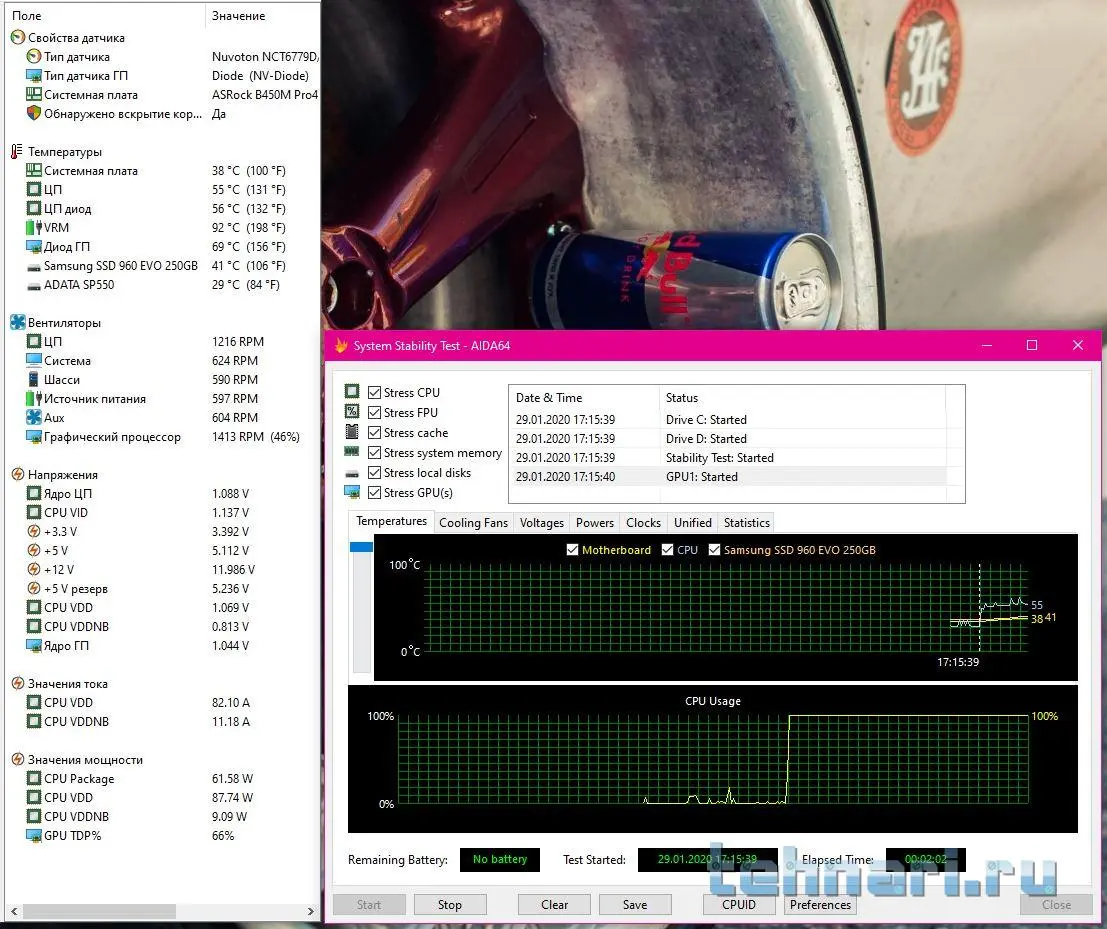
Task: Open CPUID panel via button
Action: click(x=739, y=905)
